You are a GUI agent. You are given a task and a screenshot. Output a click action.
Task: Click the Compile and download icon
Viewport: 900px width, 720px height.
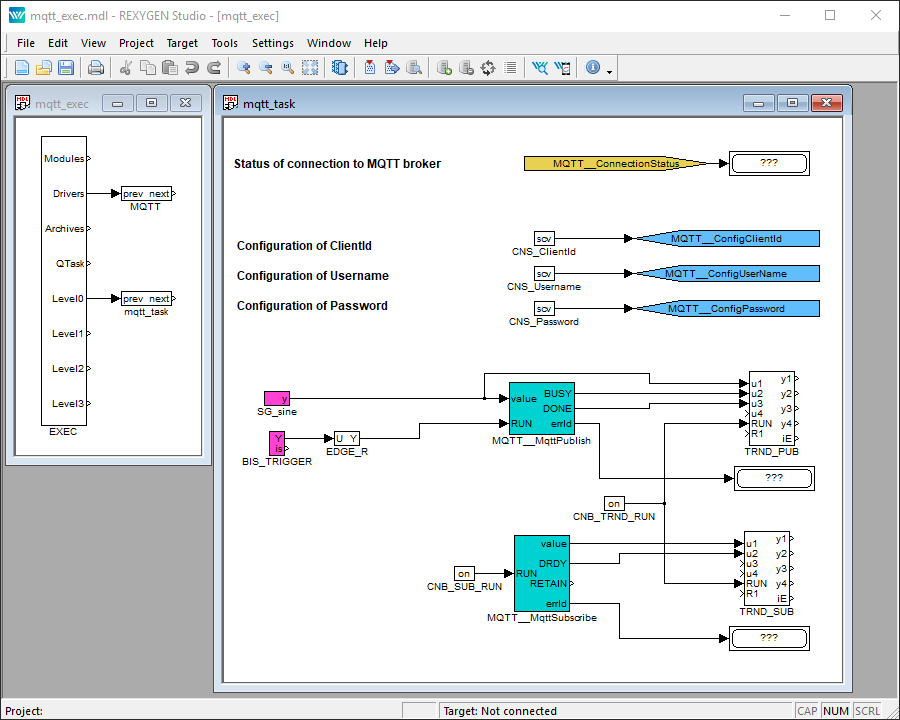(392, 68)
